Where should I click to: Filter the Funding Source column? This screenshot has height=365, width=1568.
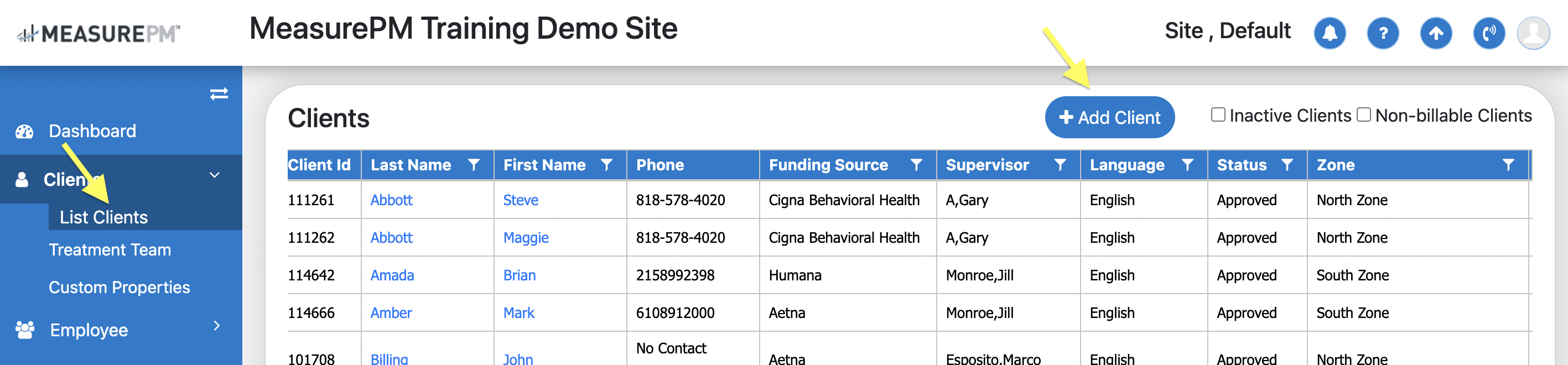click(916, 165)
